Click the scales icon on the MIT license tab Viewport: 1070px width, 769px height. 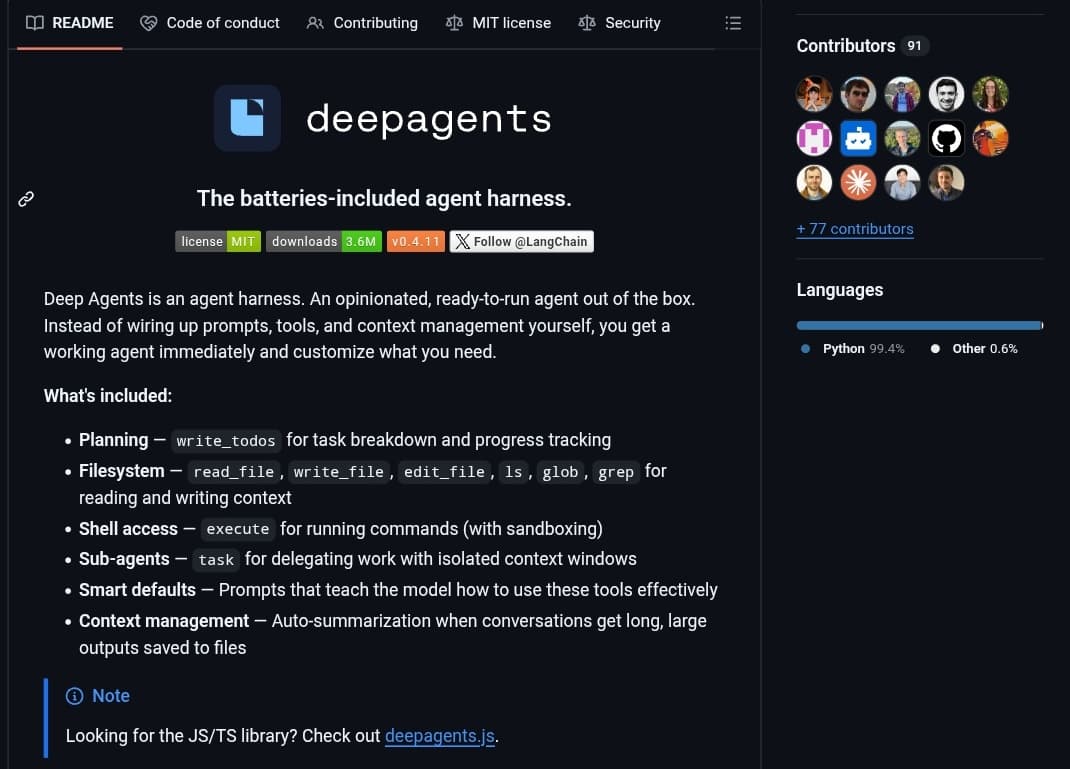[454, 22]
